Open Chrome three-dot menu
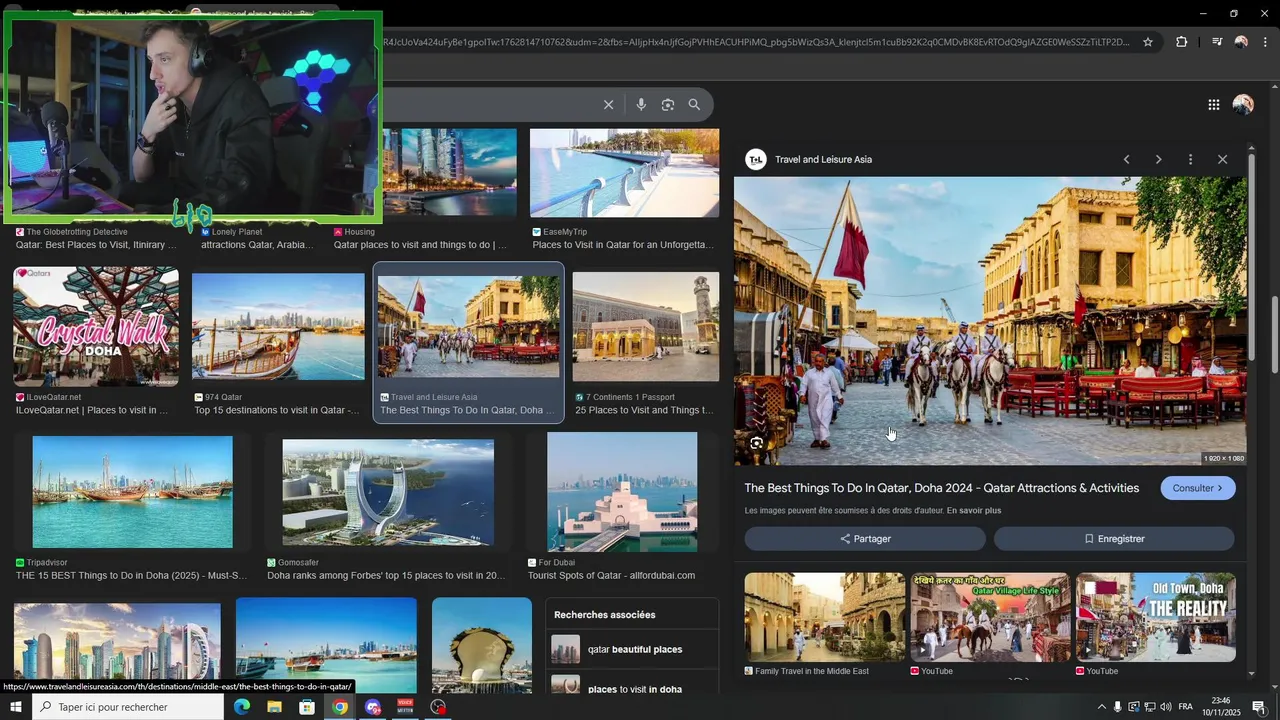Screen dimensions: 1280x720 1265,42
